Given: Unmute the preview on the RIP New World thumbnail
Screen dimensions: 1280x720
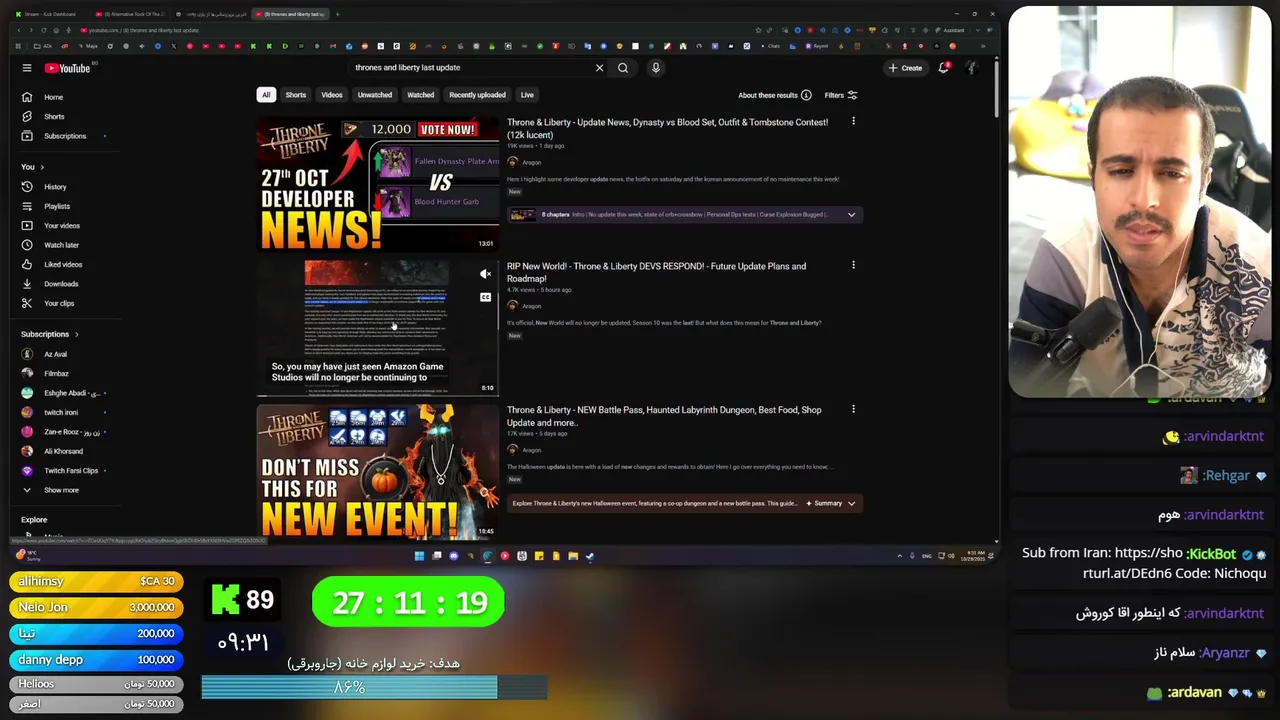Looking at the screenshot, I should pos(485,274).
